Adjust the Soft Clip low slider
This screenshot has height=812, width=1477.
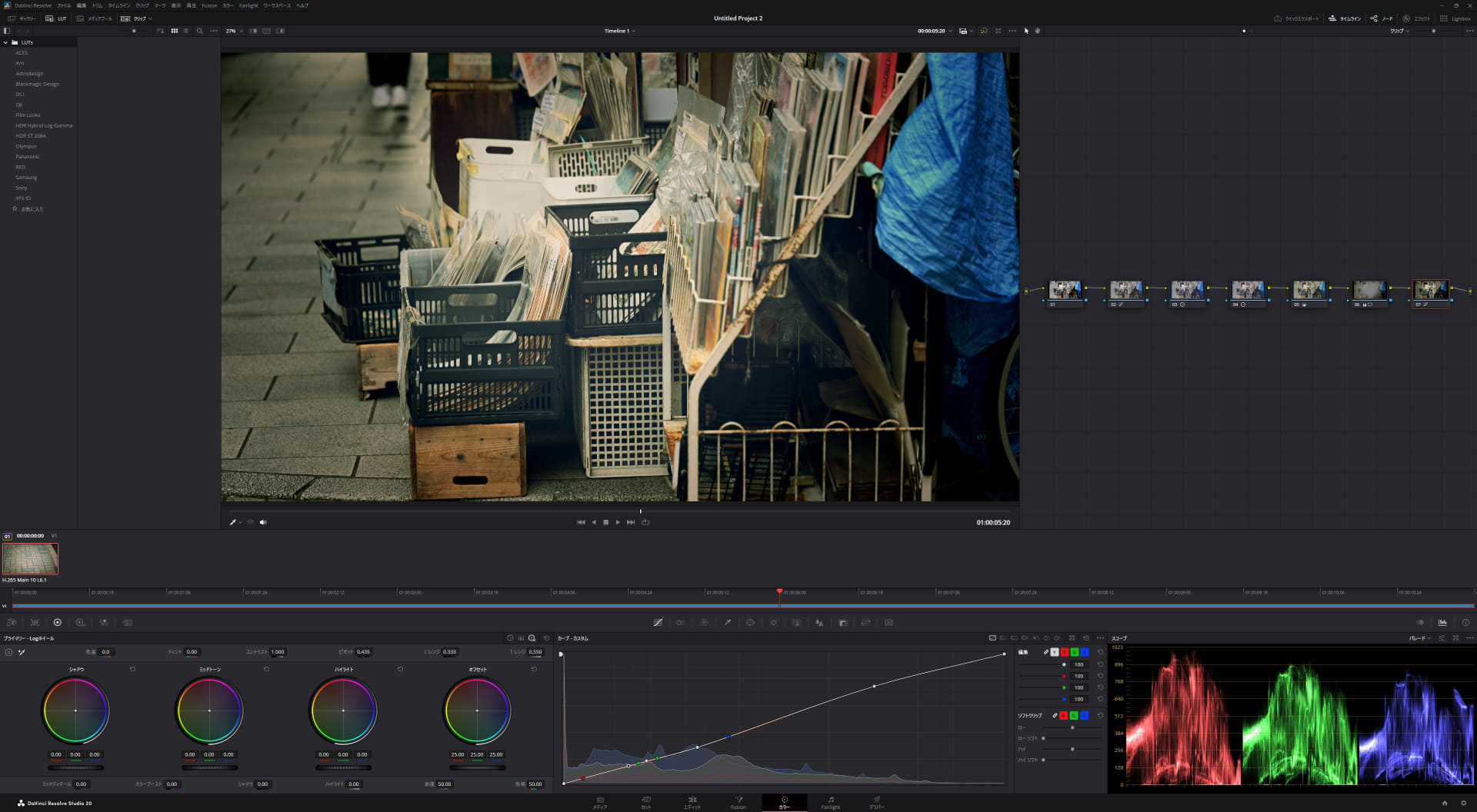(1072, 727)
